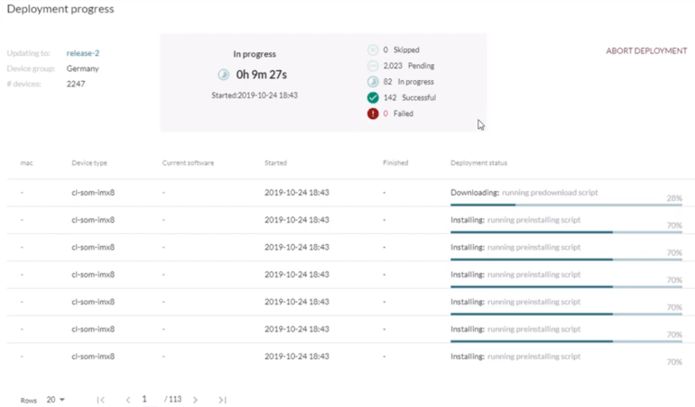Jump to the last page of devices
695x407 pixels.
click(222, 400)
